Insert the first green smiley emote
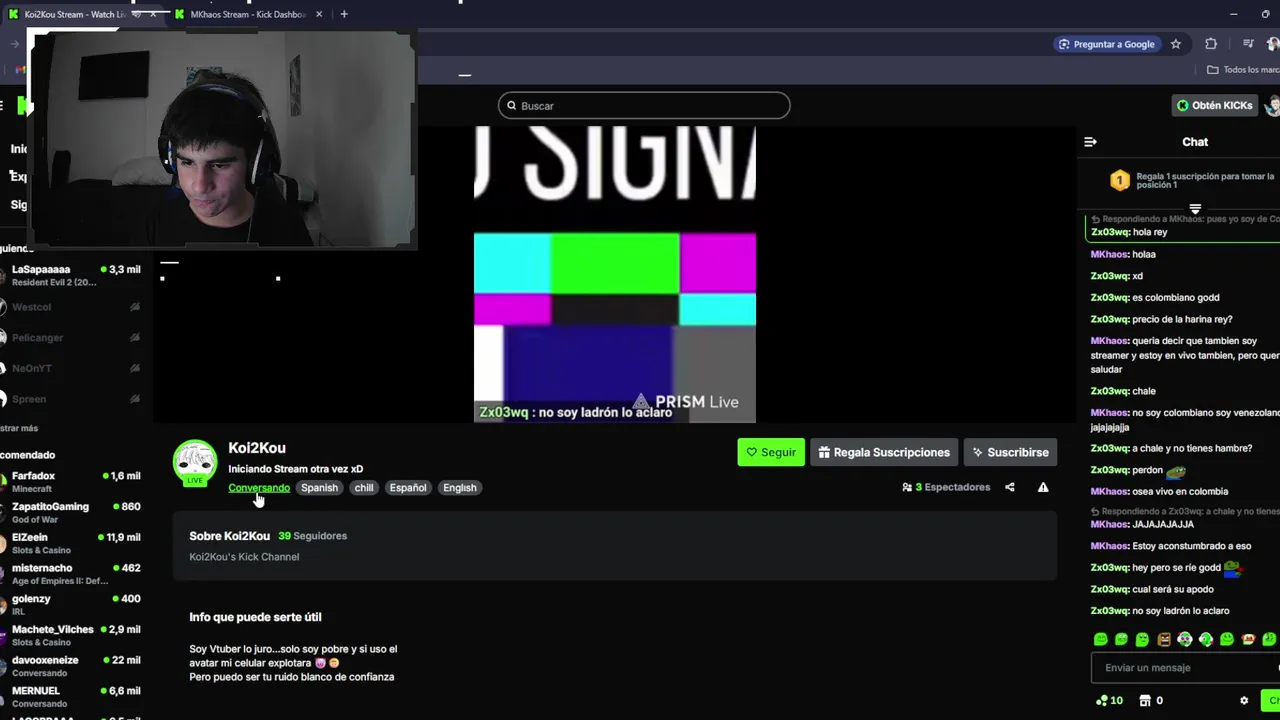Screen dimensions: 1280x720 click(1100, 639)
